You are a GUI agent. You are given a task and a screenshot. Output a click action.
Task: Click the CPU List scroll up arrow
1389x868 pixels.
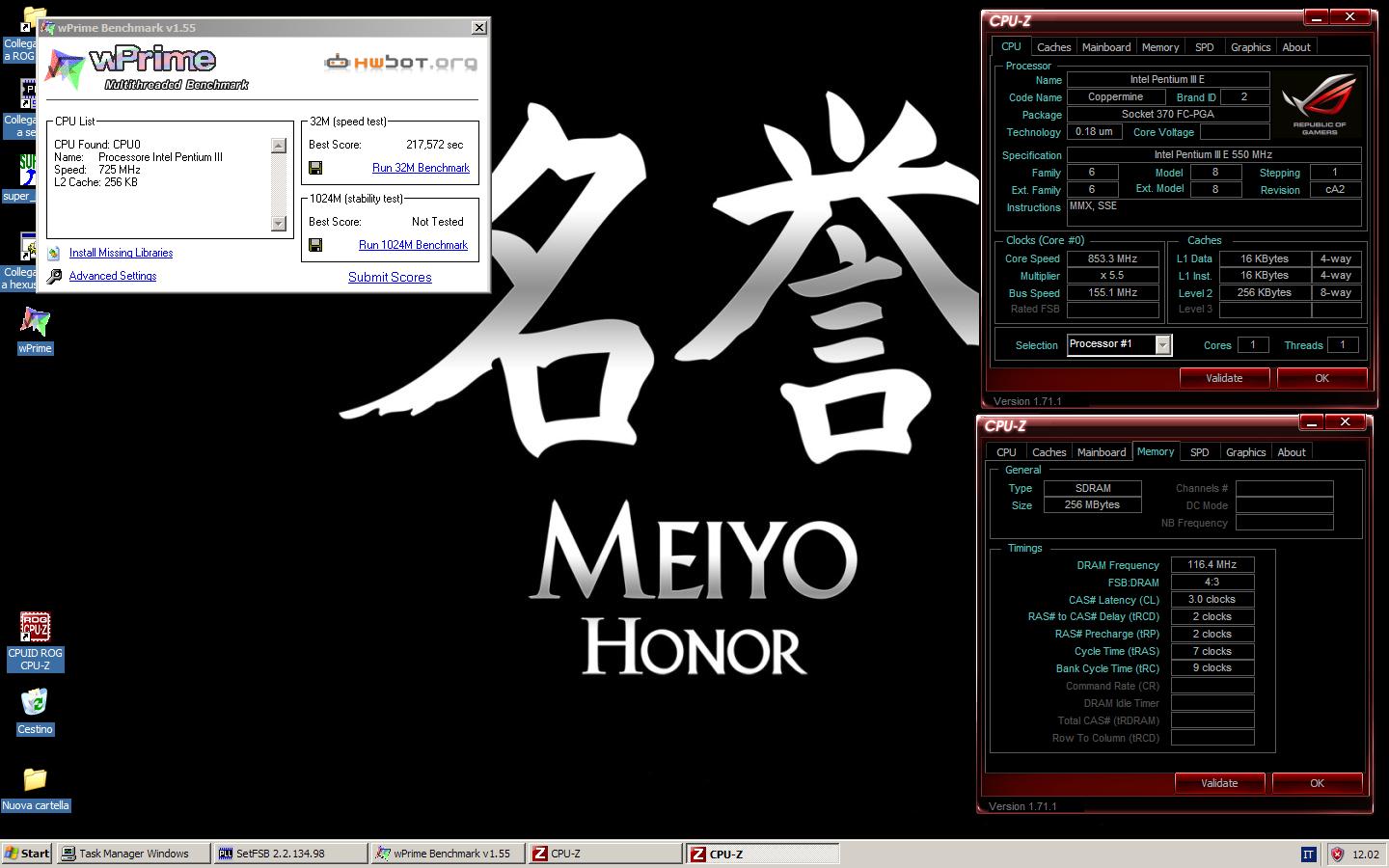279,146
